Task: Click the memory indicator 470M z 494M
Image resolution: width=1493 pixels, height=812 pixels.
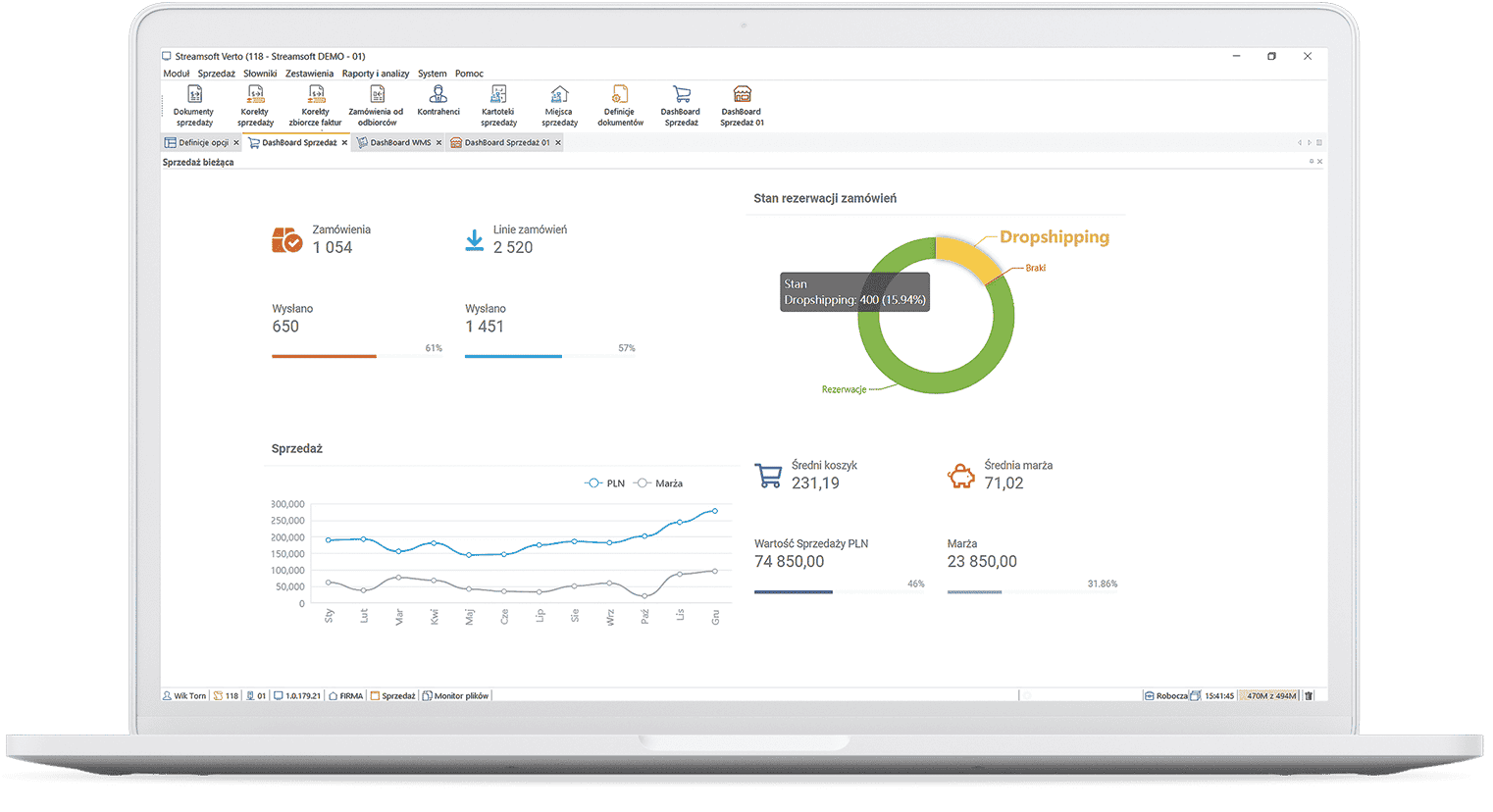Action: (1271, 696)
